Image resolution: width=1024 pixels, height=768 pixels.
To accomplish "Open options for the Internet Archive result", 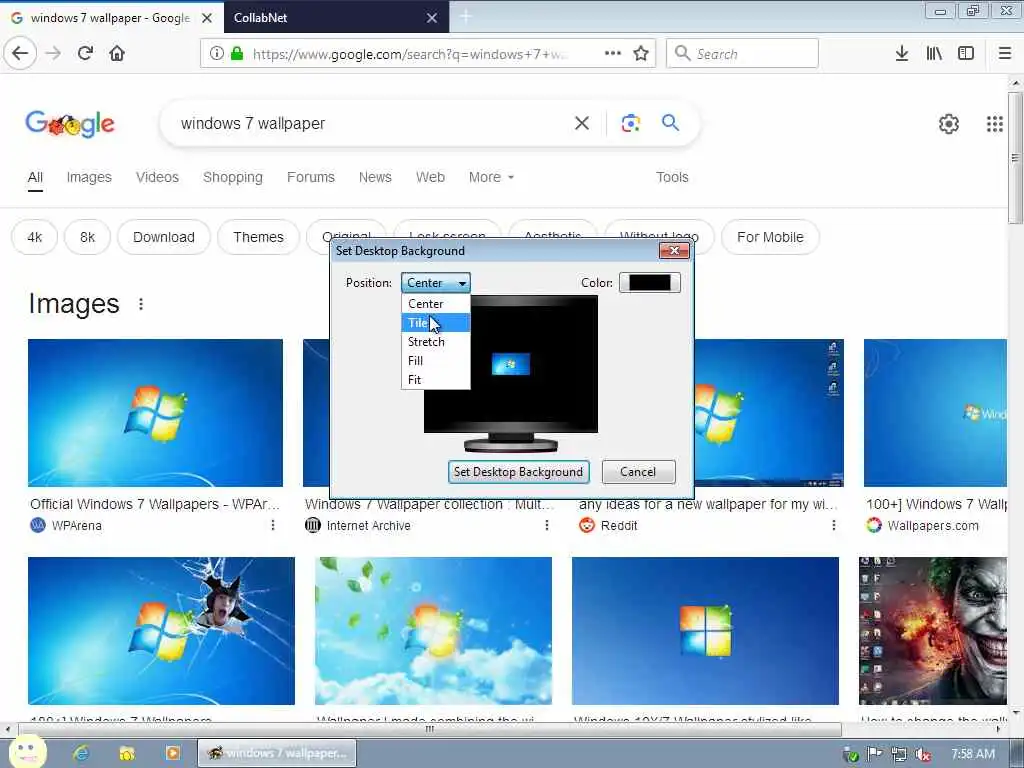I will click(x=547, y=525).
